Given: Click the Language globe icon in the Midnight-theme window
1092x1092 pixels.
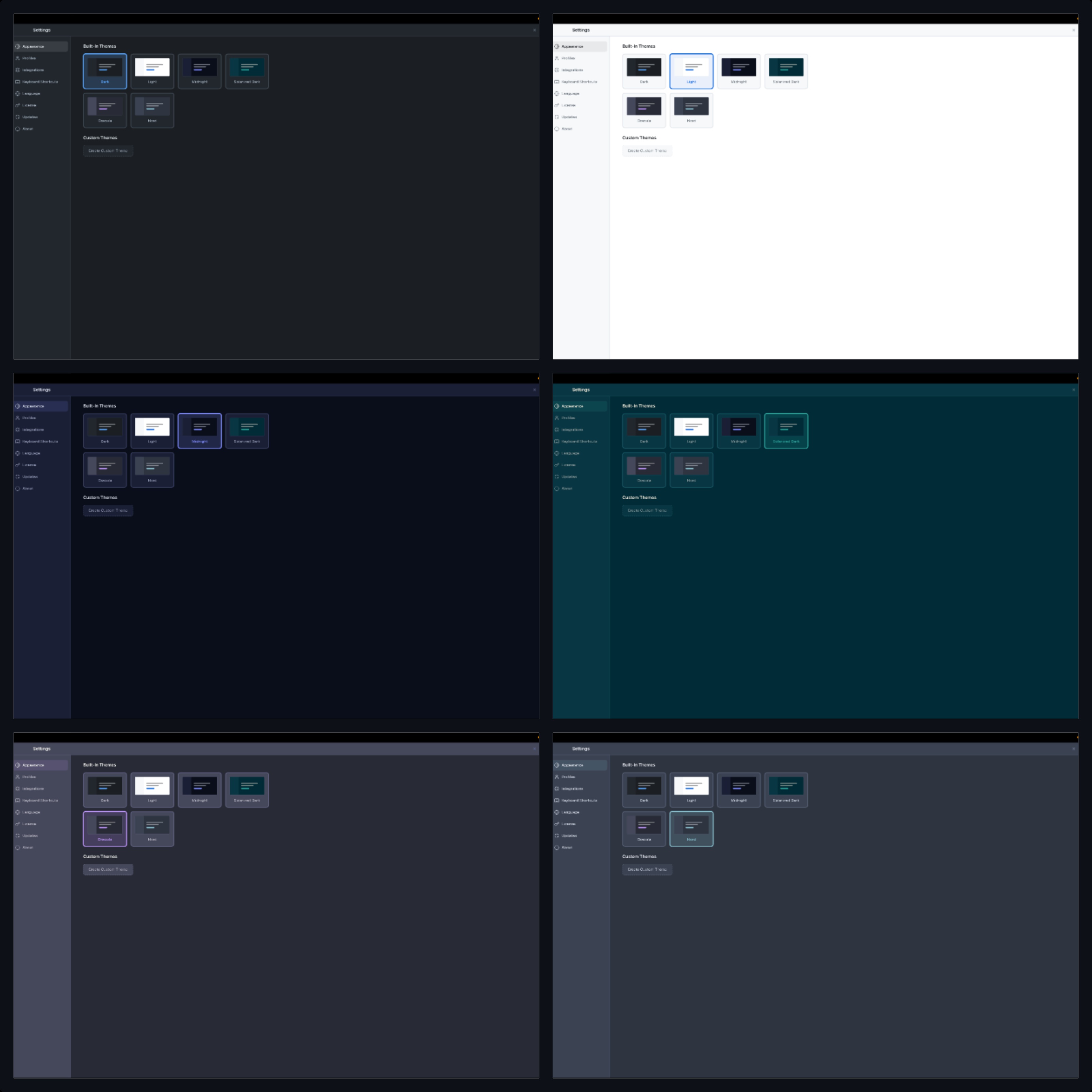Looking at the screenshot, I should coord(17,453).
